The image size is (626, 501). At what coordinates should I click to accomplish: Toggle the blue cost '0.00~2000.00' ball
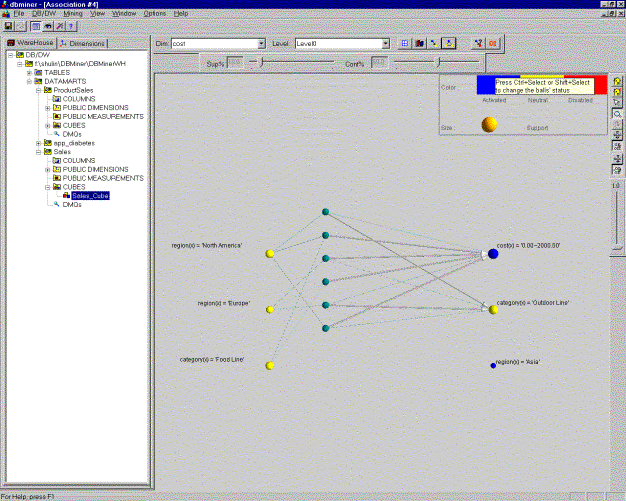pyautogui.click(x=493, y=254)
